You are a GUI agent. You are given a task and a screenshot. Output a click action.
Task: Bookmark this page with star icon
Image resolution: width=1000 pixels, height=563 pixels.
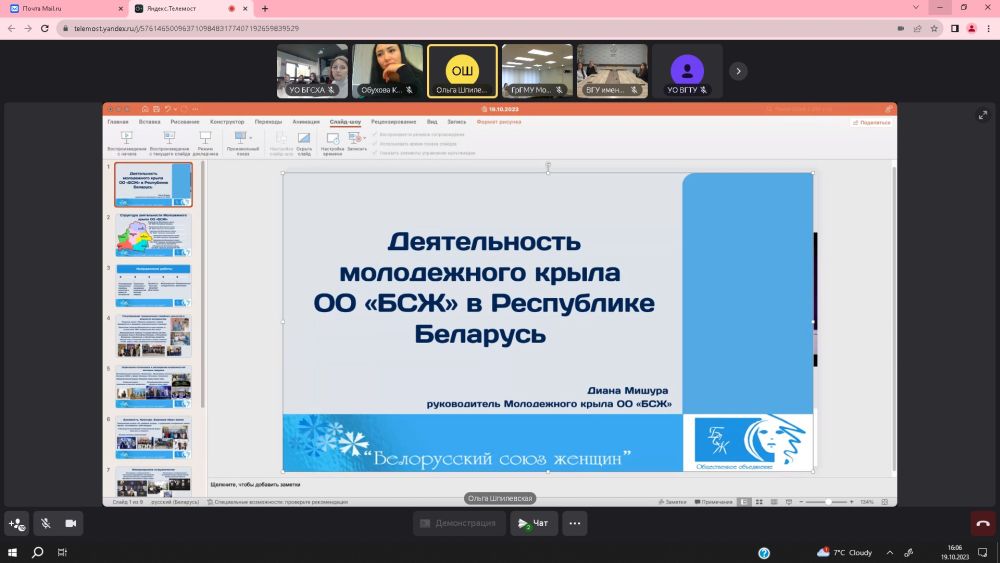click(934, 28)
